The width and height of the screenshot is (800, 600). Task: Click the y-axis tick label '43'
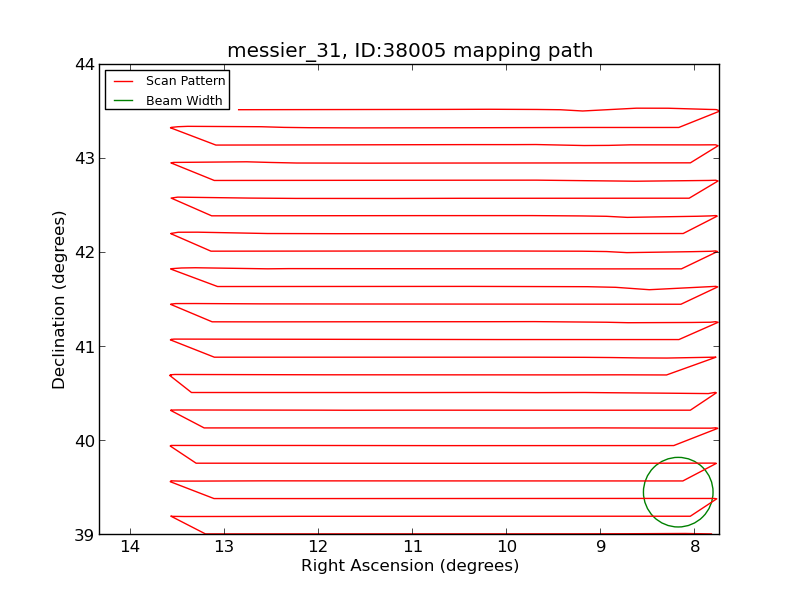click(x=85, y=159)
